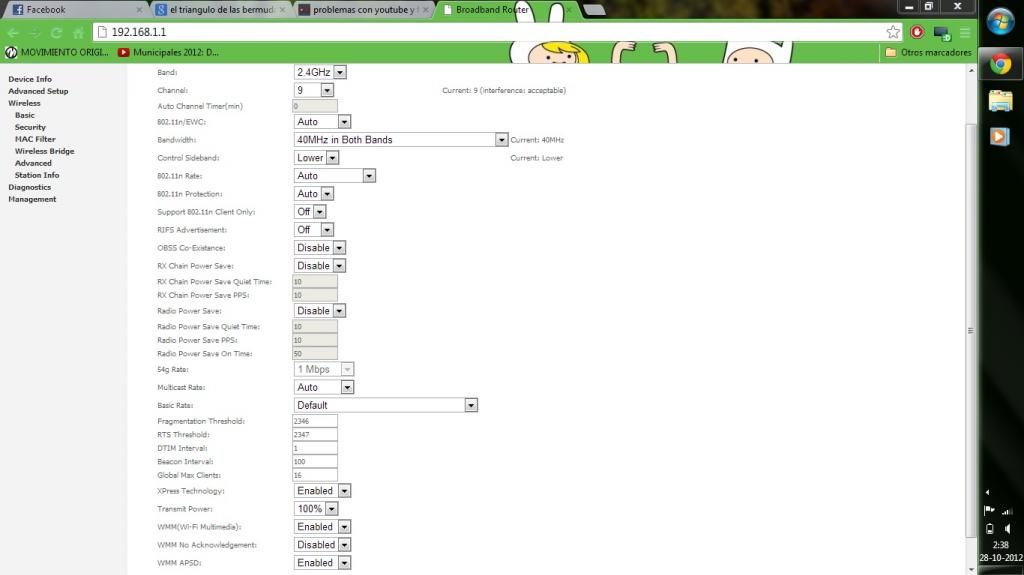
Task: Open the WMM No Acknowledgement dropdown
Action: coord(322,545)
